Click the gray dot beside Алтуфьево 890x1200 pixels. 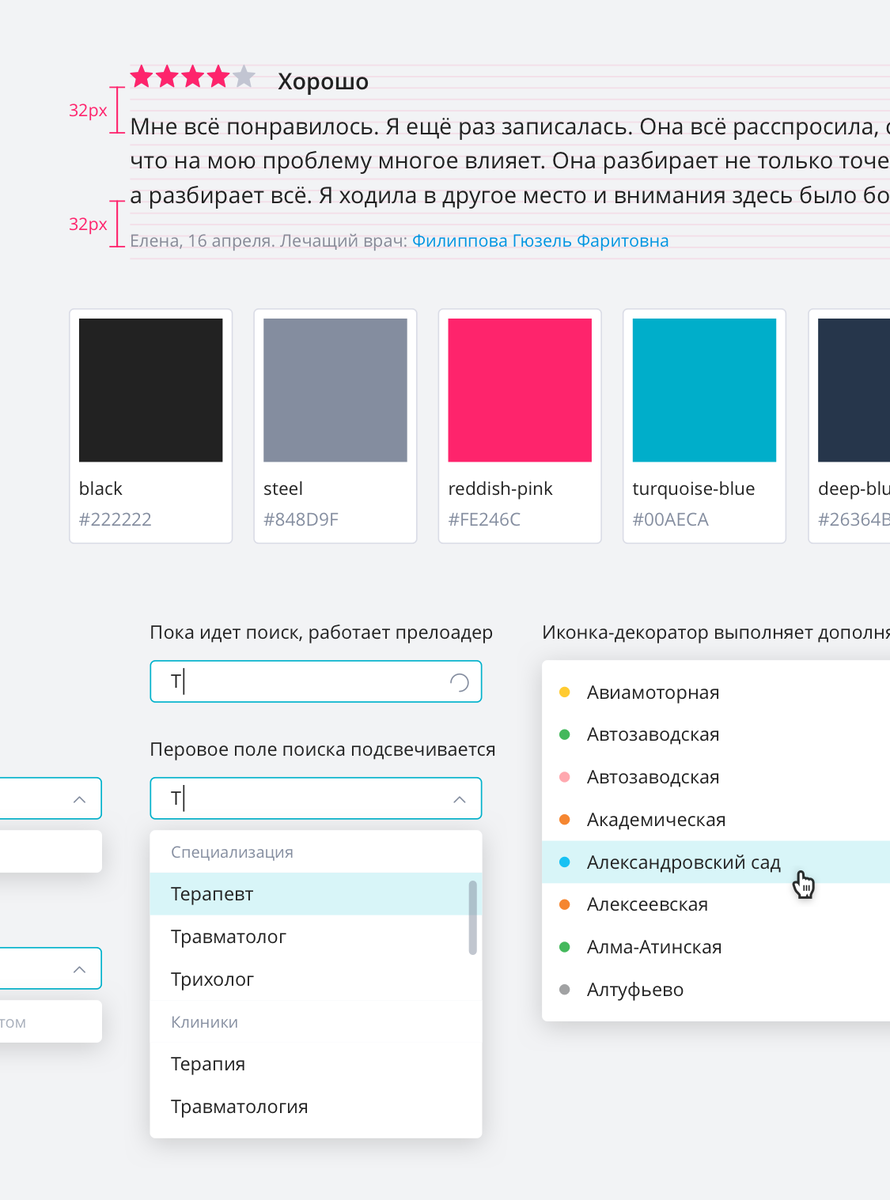pos(564,990)
